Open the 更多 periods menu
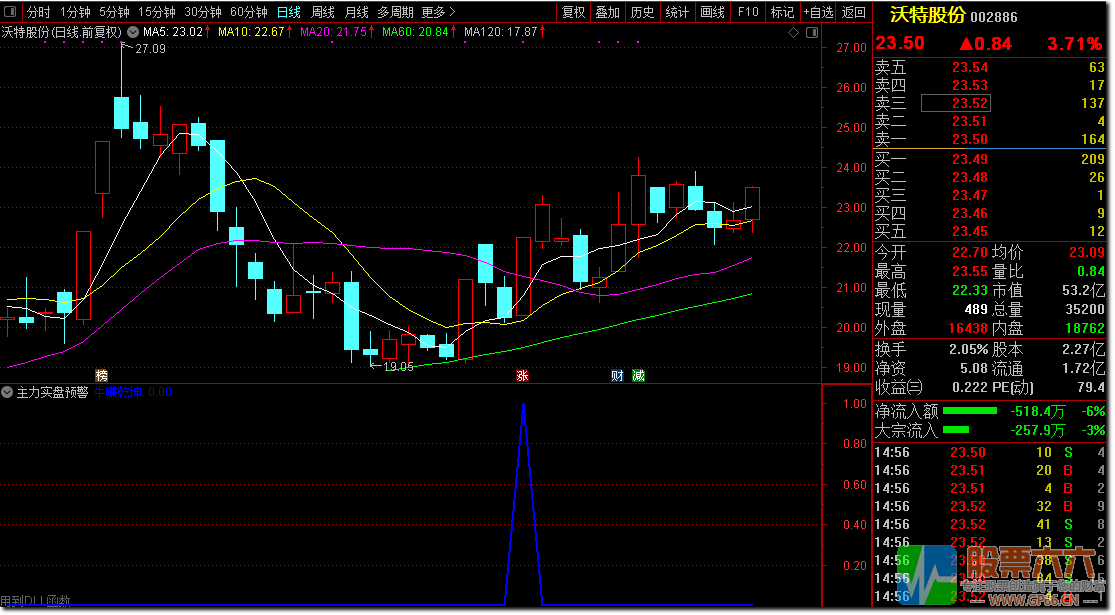The width and height of the screenshot is (1115, 615). 438,12
